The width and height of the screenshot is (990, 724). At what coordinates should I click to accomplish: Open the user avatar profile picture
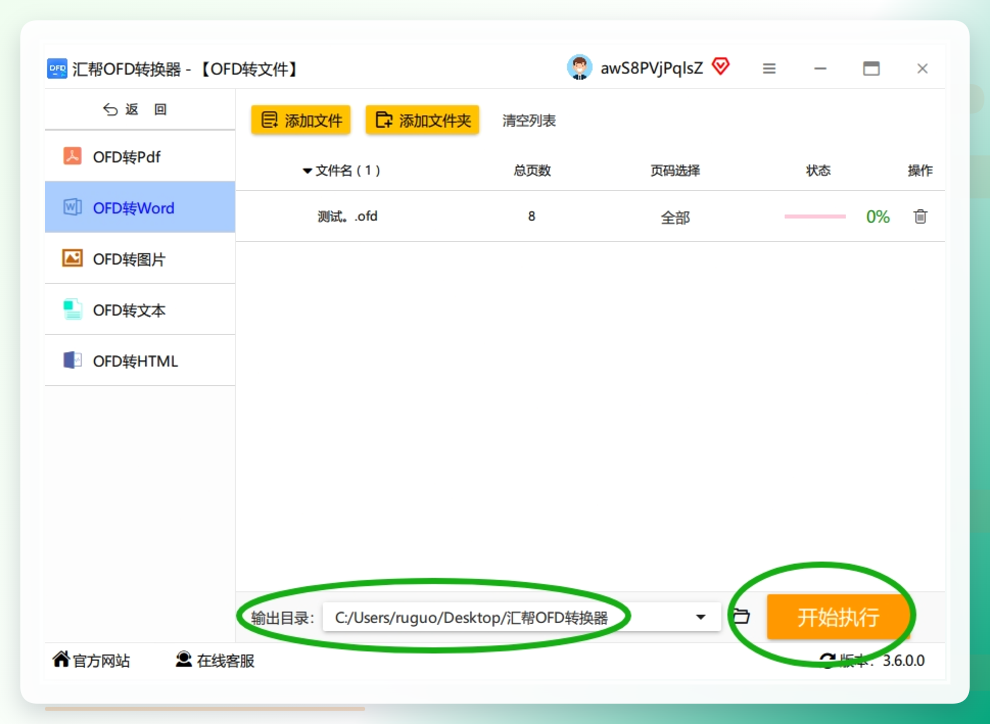[x=579, y=68]
